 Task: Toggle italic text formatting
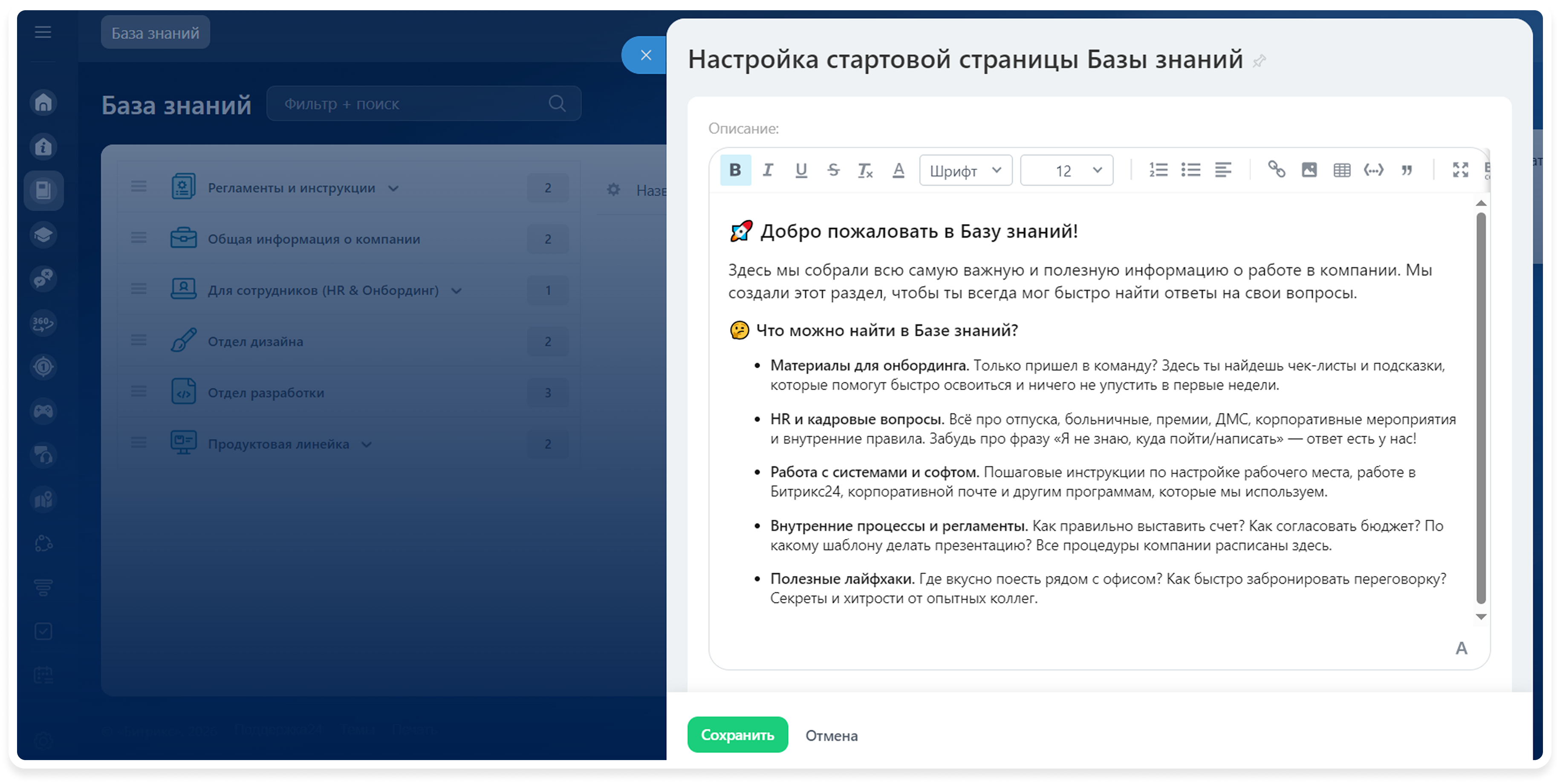(768, 170)
